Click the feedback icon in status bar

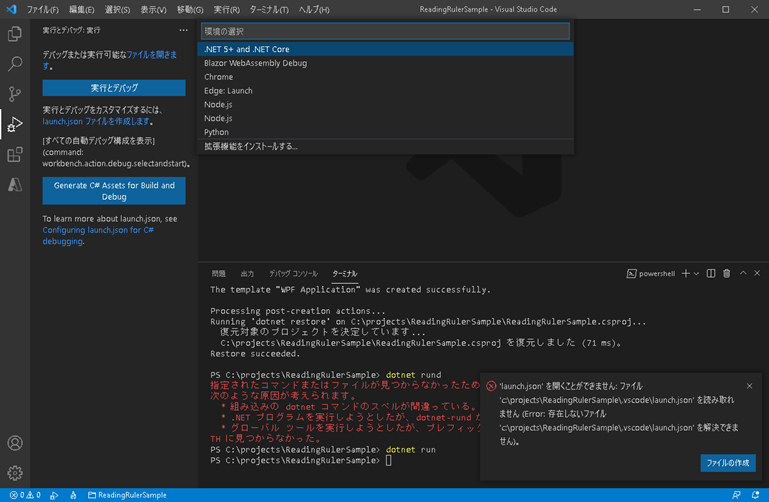tap(736, 495)
